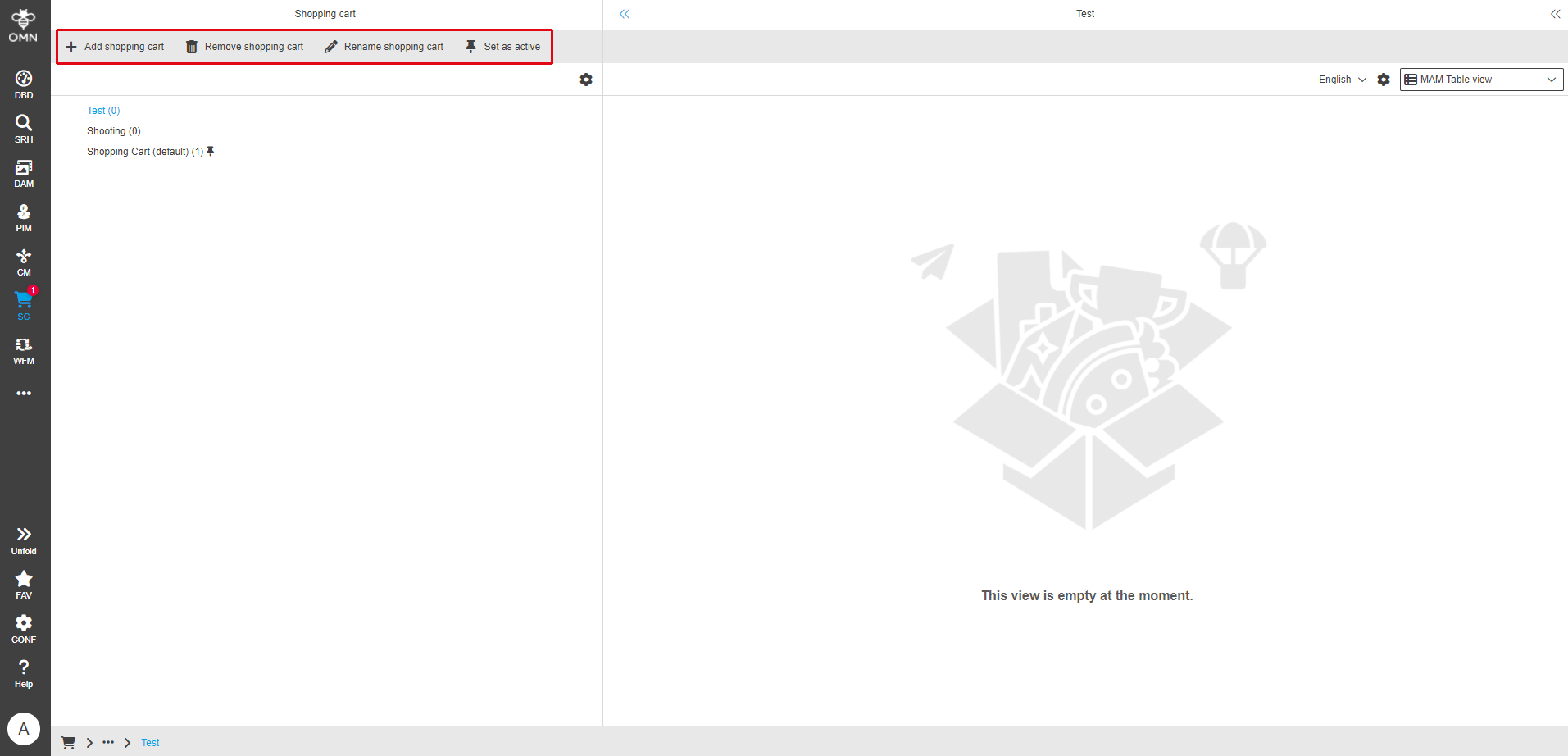Open the user avatar menu
Image resolution: width=1568 pixels, height=756 pixels.
click(24, 729)
